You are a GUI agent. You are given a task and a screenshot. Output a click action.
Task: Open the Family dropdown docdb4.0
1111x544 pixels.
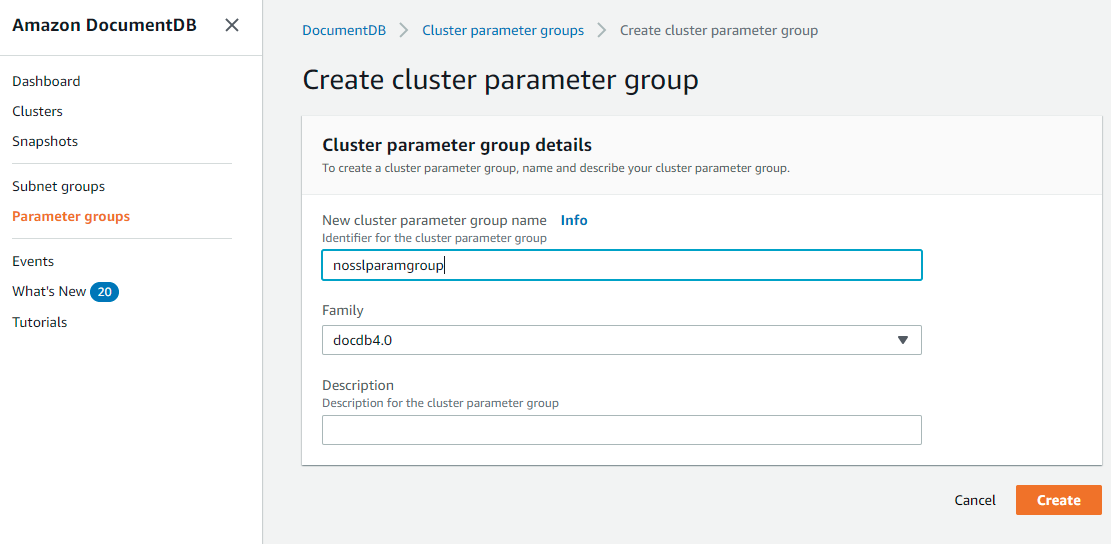622,340
